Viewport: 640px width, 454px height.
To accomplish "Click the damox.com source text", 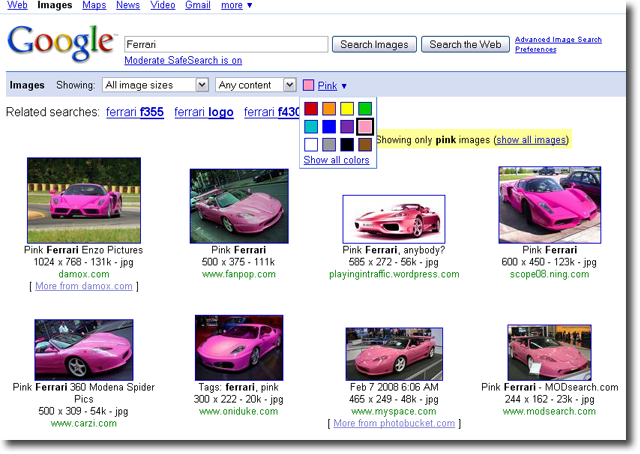I will click(84, 274).
